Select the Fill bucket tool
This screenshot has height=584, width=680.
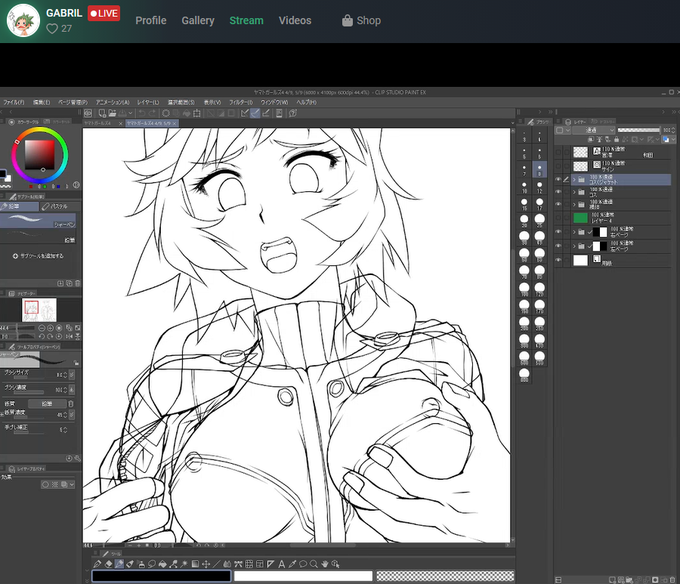click(x=163, y=564)
